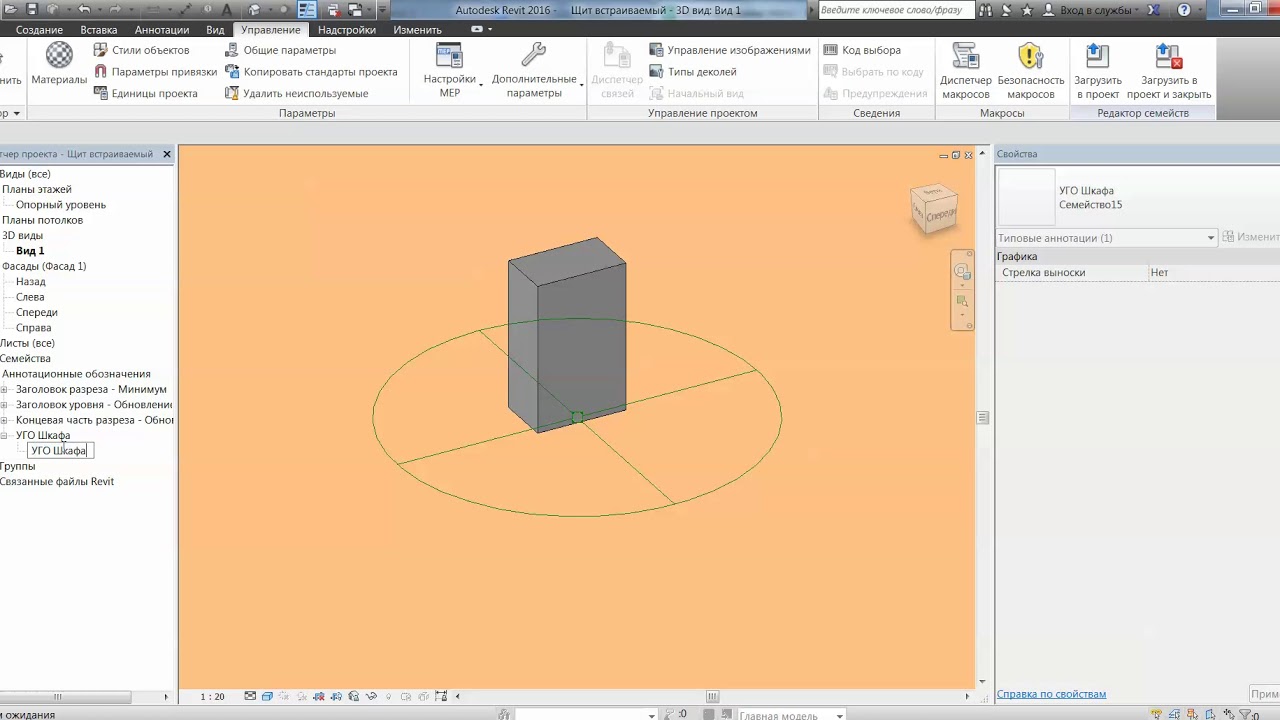Select Опорный уровень floor plan
Screen dimensions: 1280x720
tap(61, 205)
